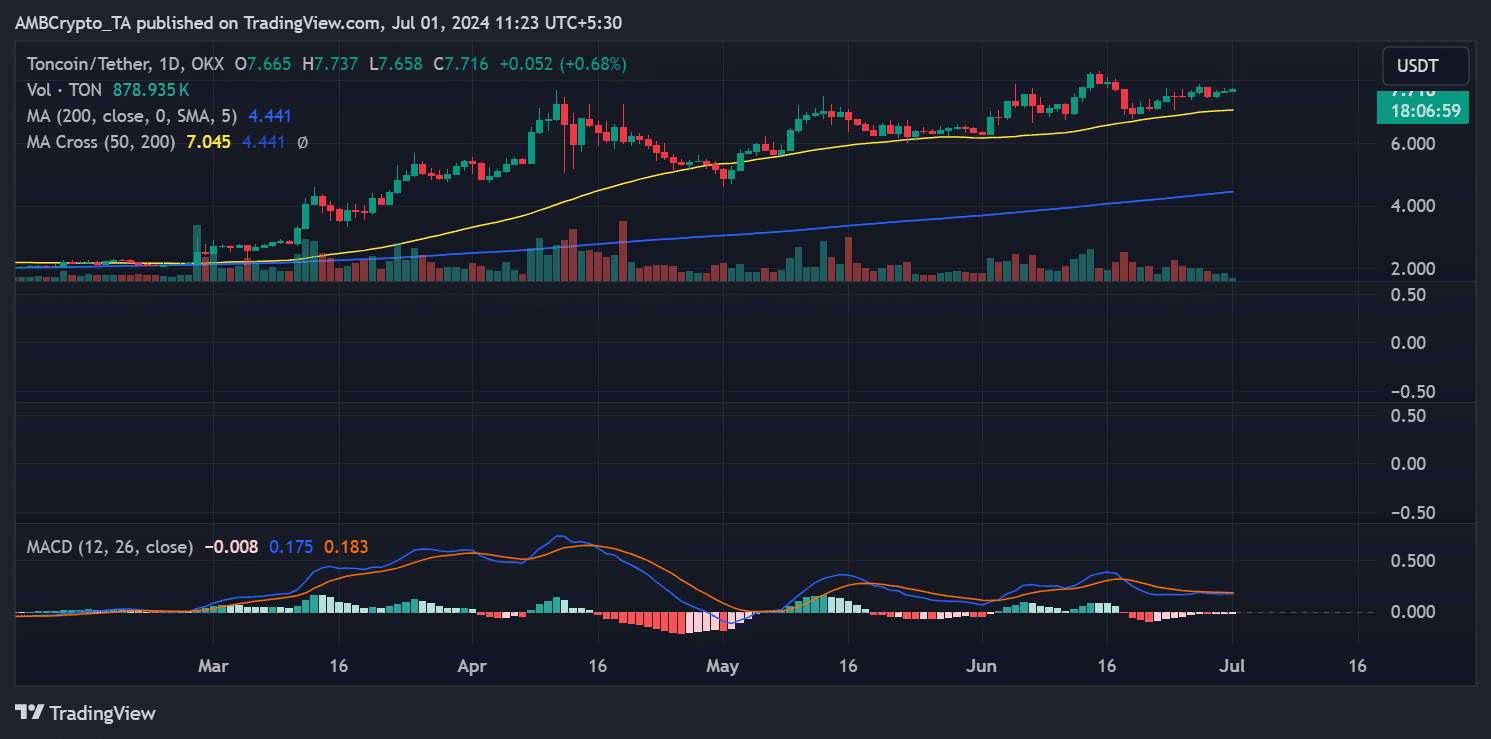
Task: Click the change value +0.052 (+0.68%)
Action: (561, 64)
